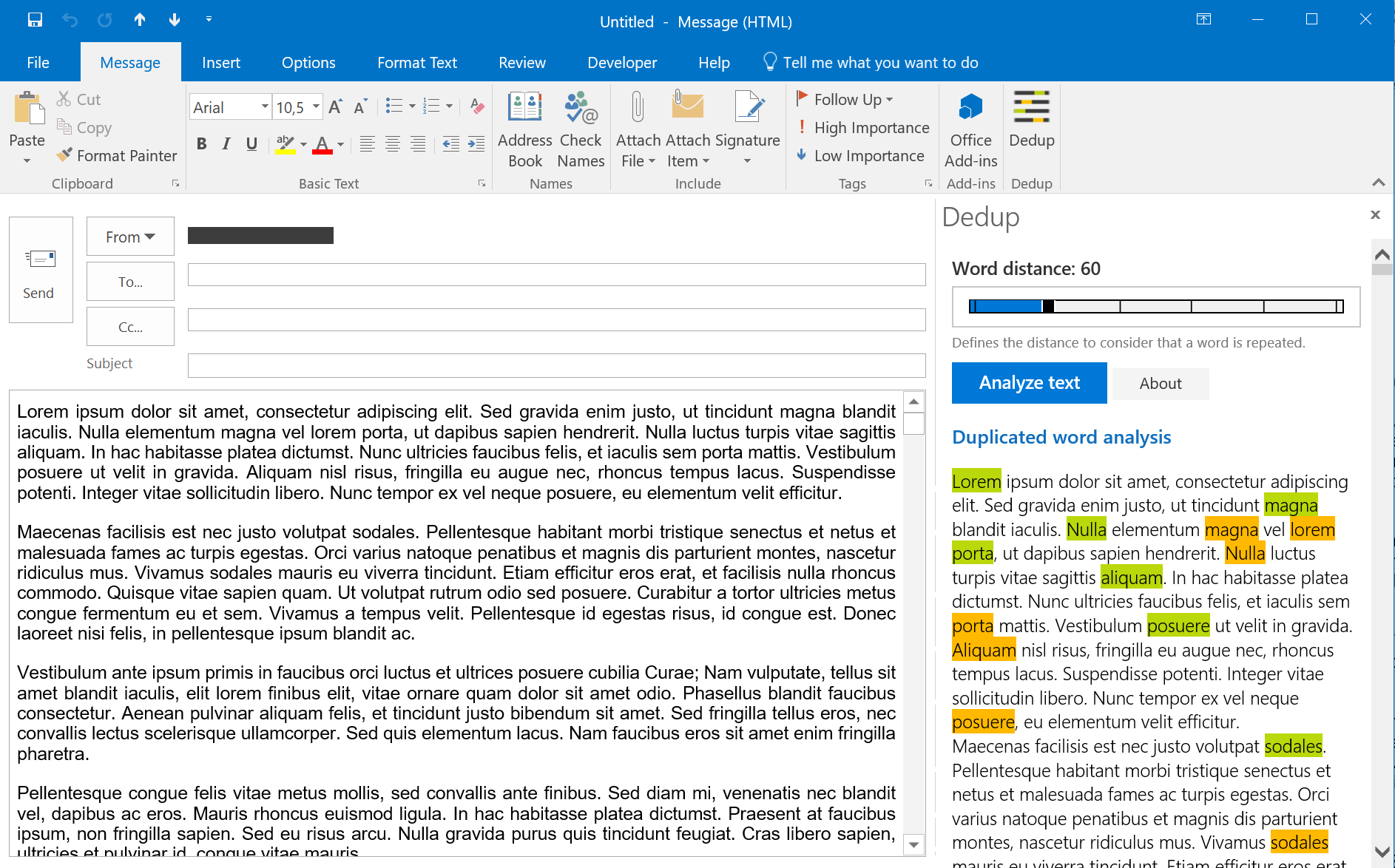Toggle Underline formatting
Screen dimensions: 1395x868
coord(251,144)
